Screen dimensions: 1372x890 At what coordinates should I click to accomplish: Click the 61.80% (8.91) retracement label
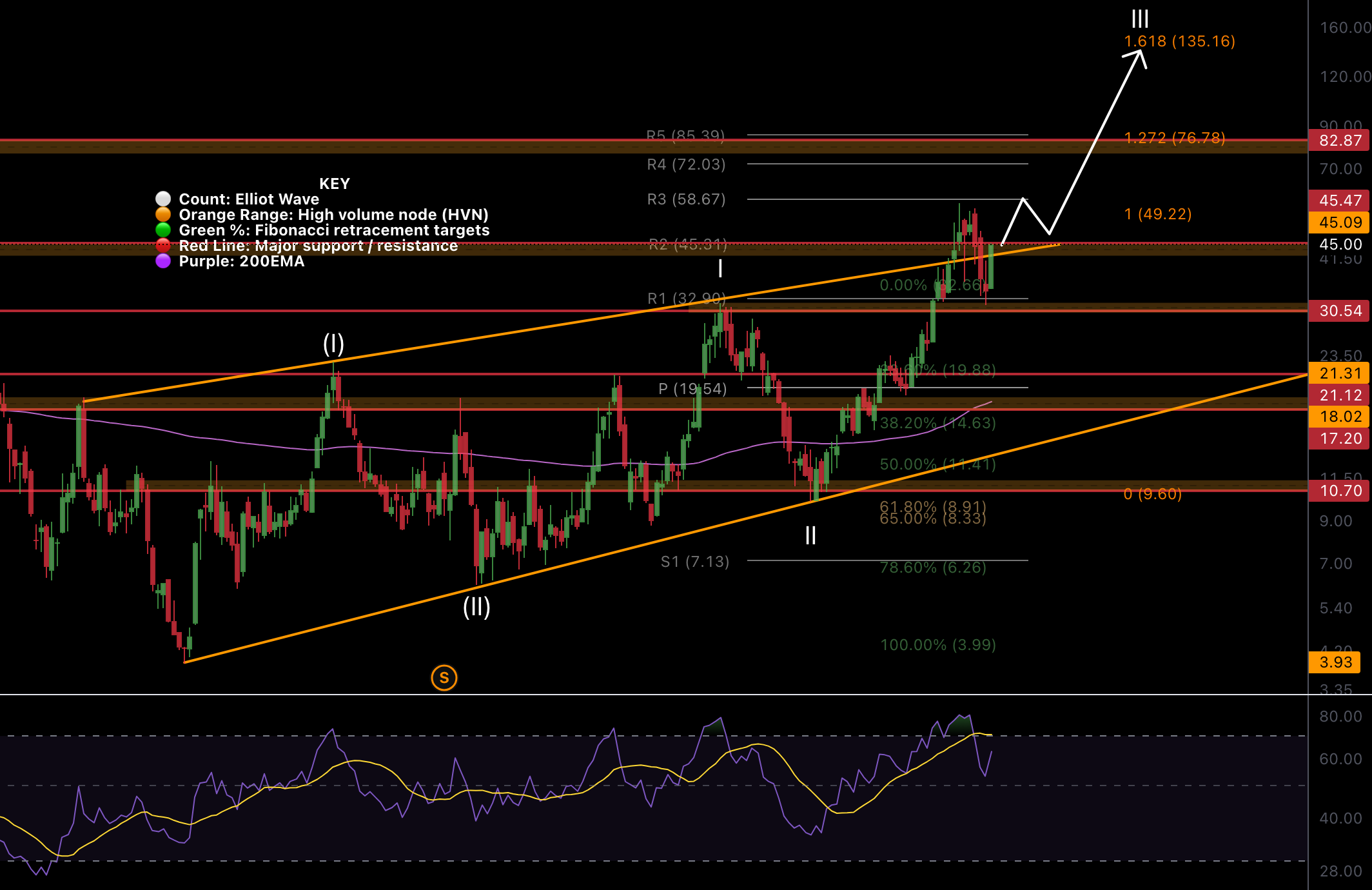coord(934,506)
